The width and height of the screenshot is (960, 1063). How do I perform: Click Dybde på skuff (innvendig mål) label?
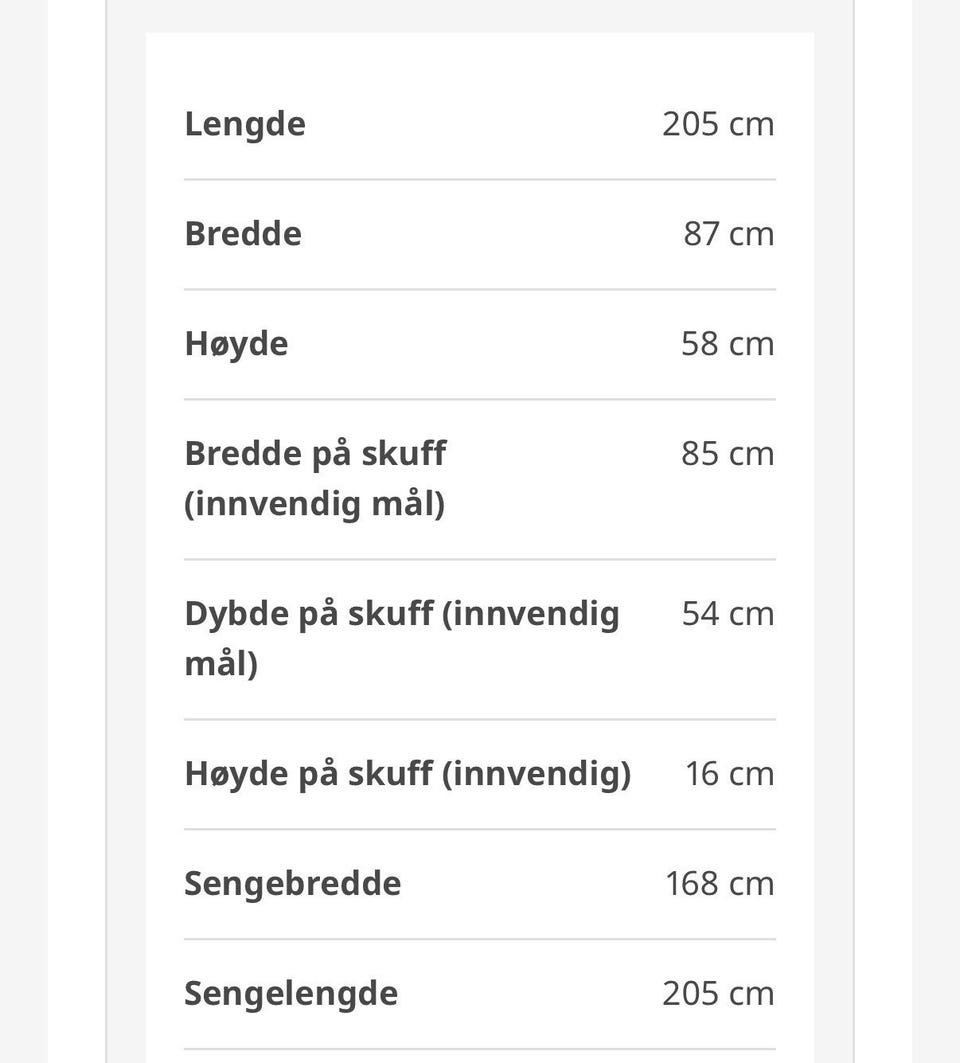click(402, 639)
